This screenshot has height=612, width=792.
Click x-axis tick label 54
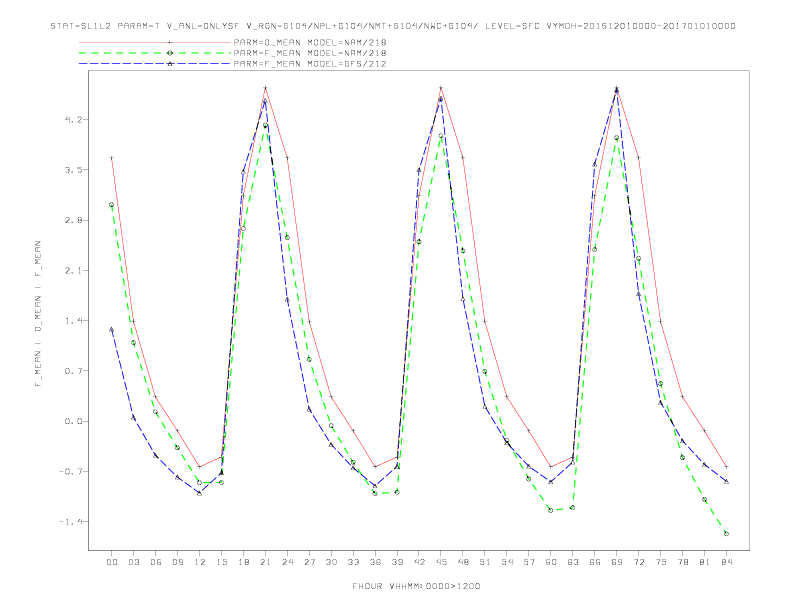(x=507, y=562)
